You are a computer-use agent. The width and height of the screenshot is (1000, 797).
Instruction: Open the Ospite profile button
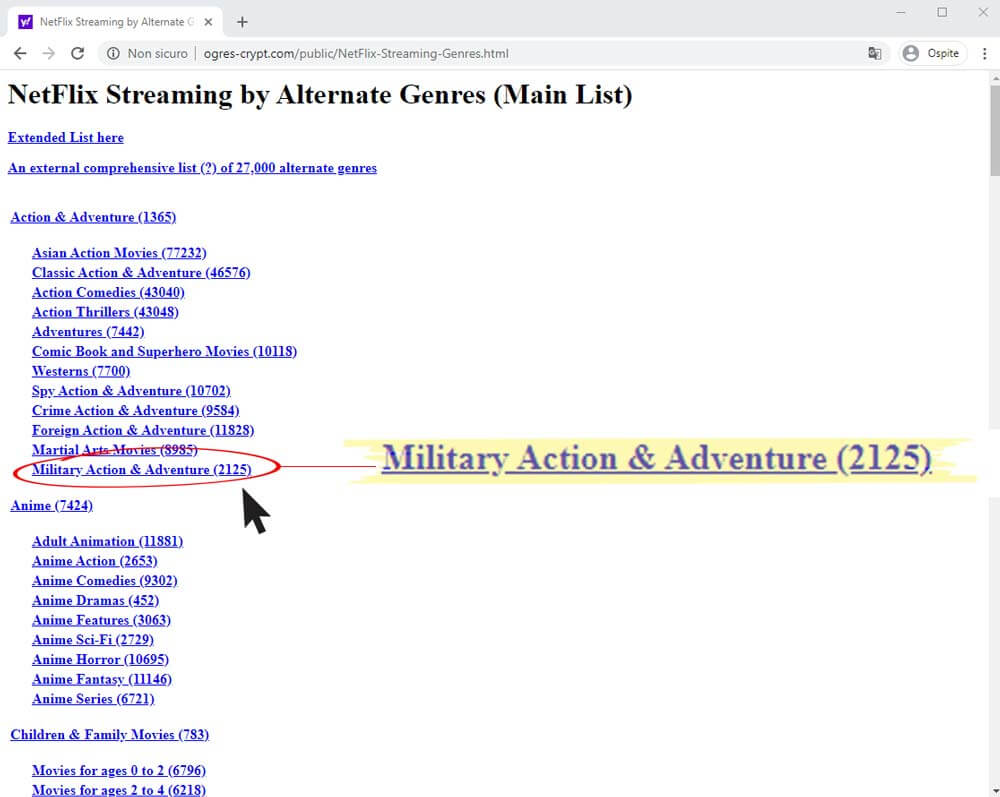pos(932,54)
